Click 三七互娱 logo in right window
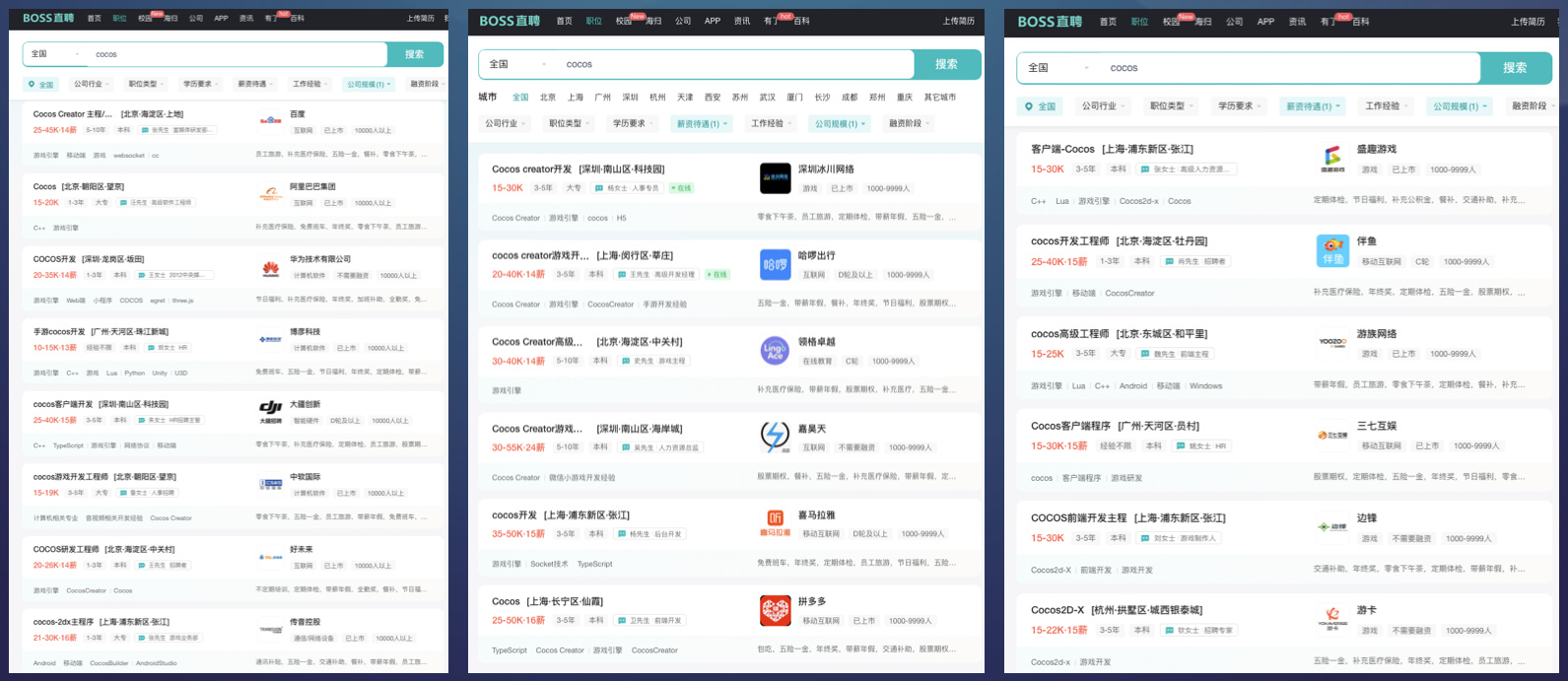 [x=1332, y=435]
